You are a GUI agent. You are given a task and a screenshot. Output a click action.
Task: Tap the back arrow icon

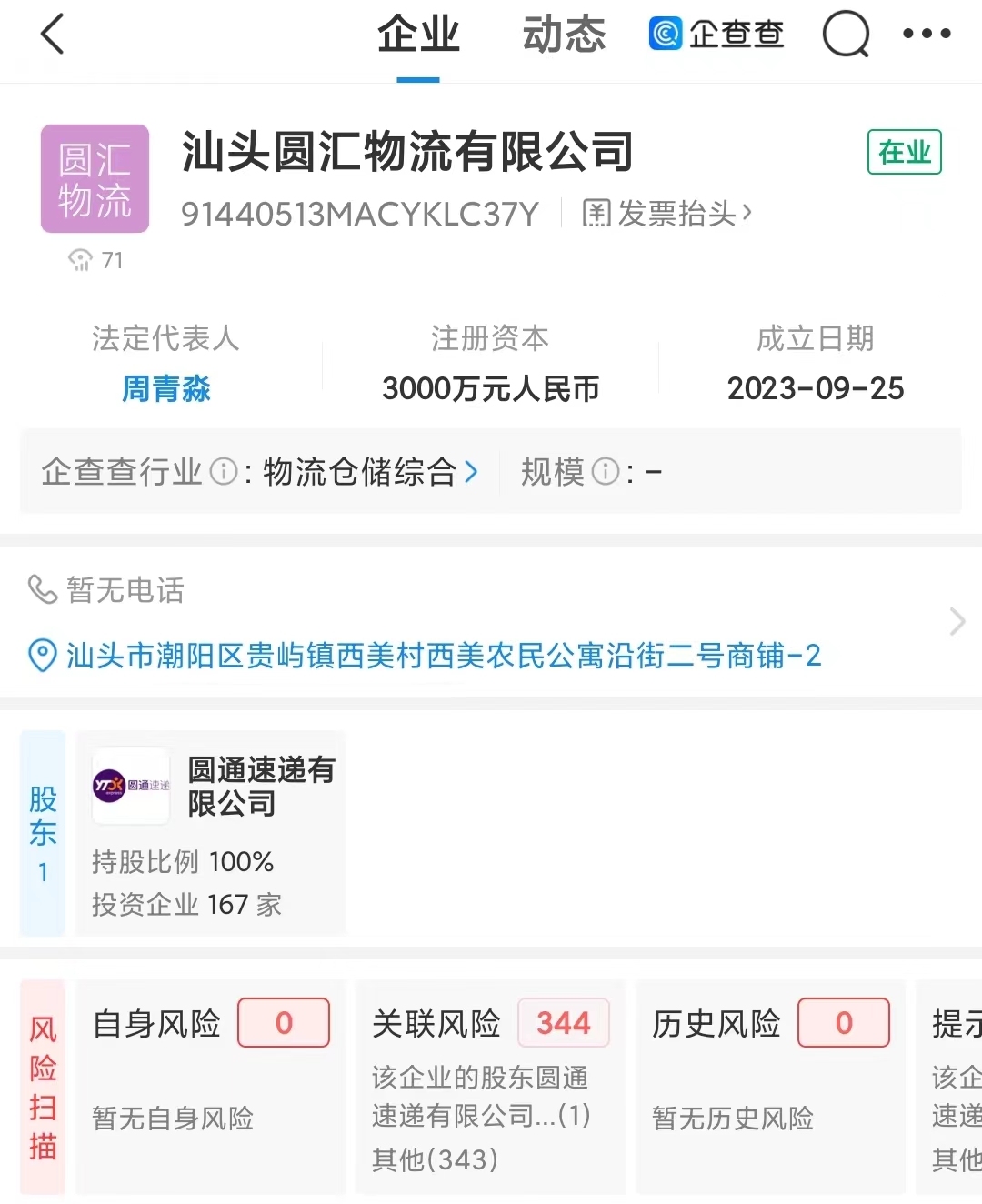pyautogui.click(x=53, y=35)
